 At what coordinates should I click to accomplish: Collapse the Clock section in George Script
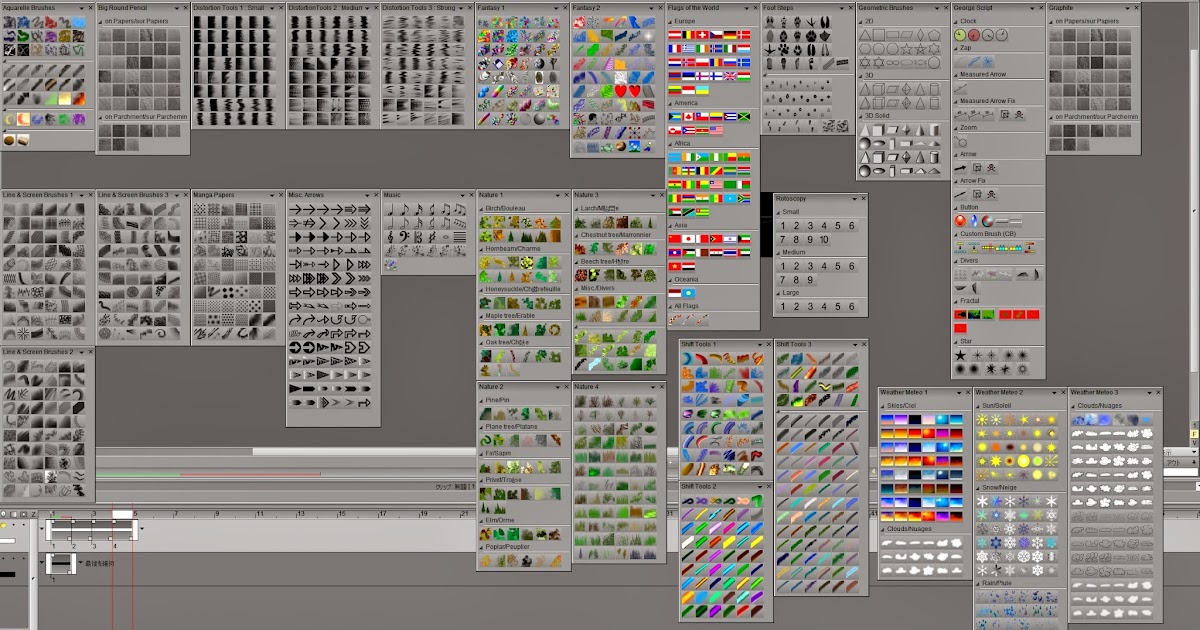tap(955, 21)
